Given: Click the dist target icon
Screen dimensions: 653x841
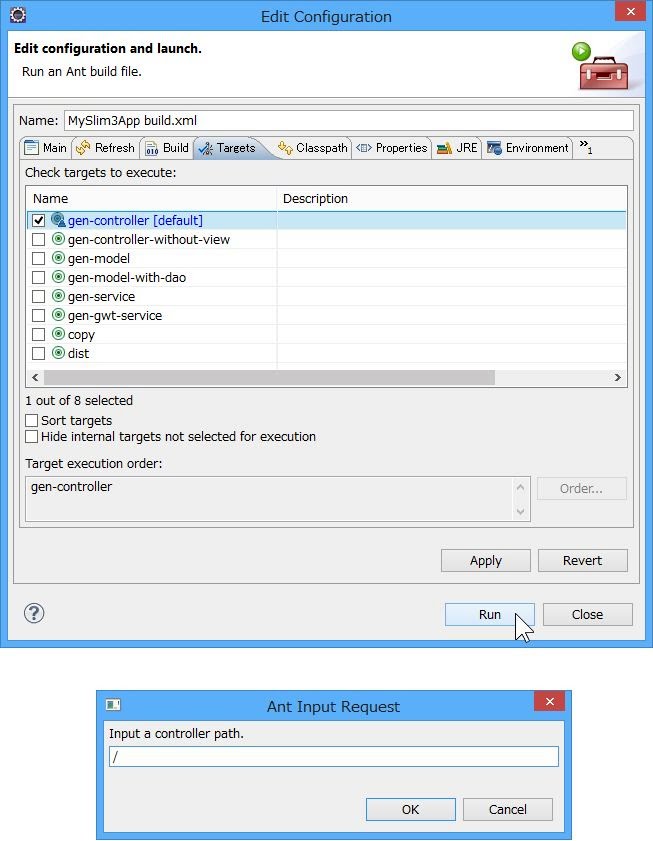Looking at the screenshot, I should (x=58, y=353).
